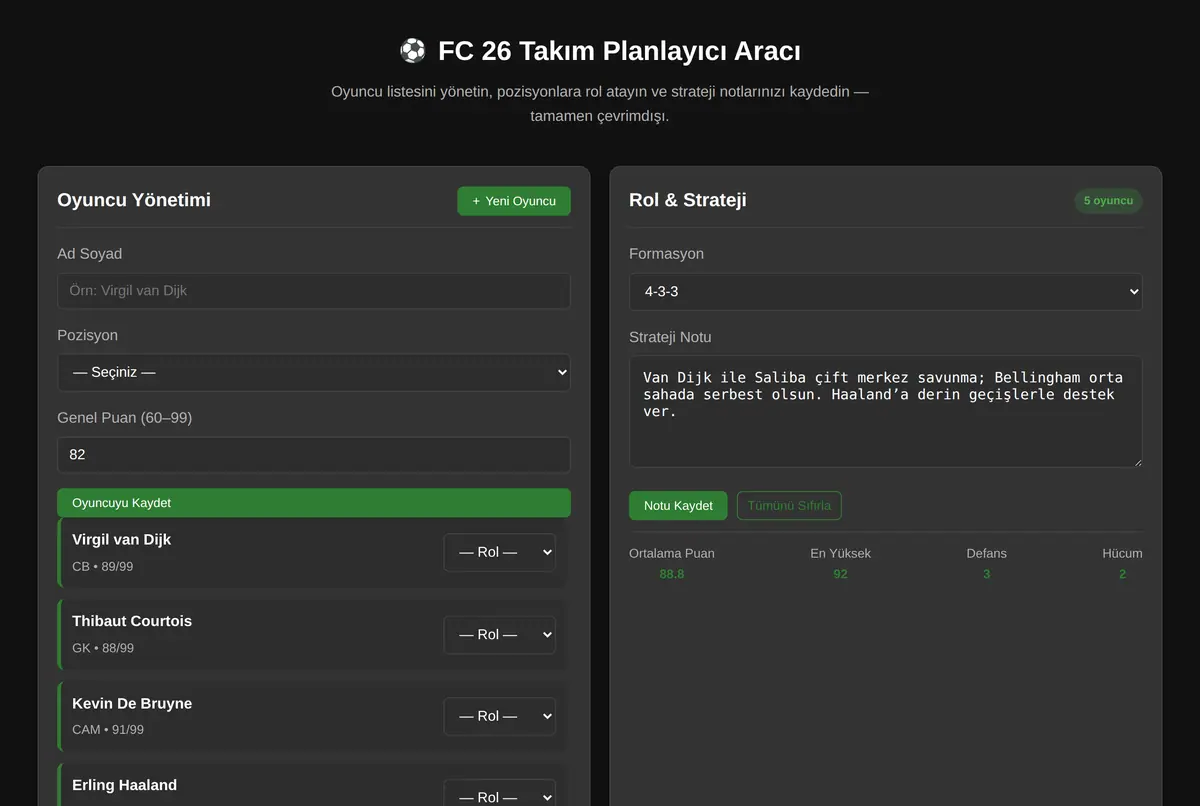Click the '5 oyuncu' badge
1200x806 pixels.
pos(1108,201)
